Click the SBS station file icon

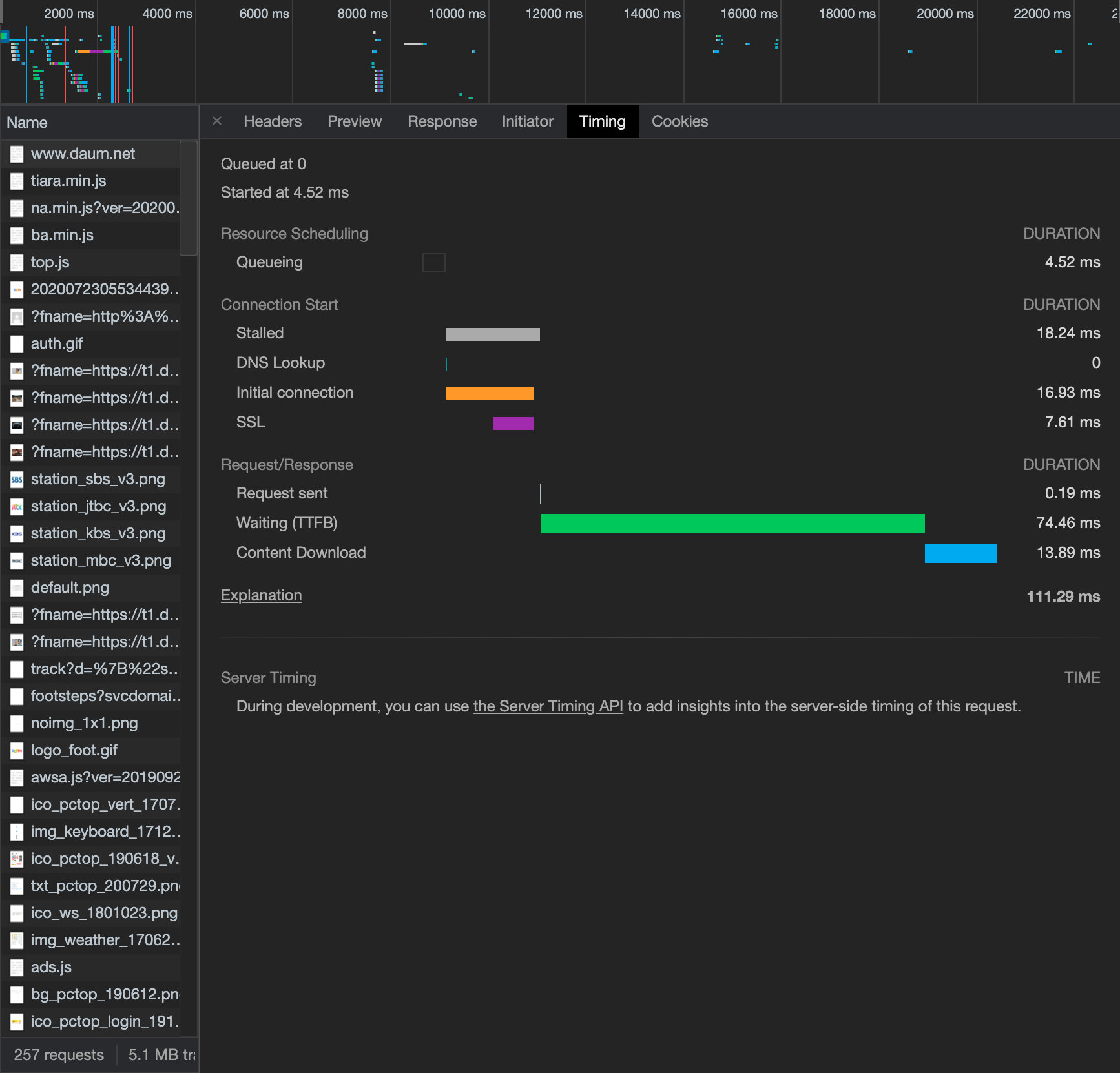click(17, 480)
